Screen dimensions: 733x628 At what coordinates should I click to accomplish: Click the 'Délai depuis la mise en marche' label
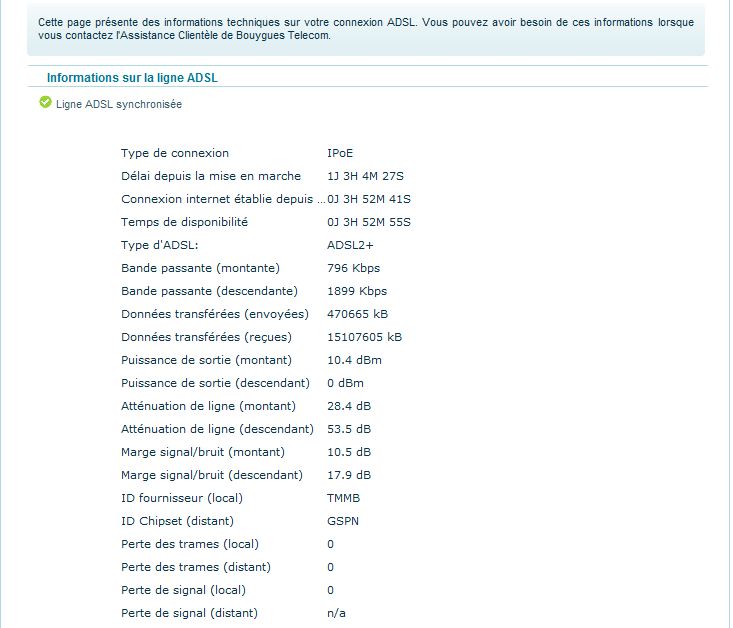click(211, 176)
